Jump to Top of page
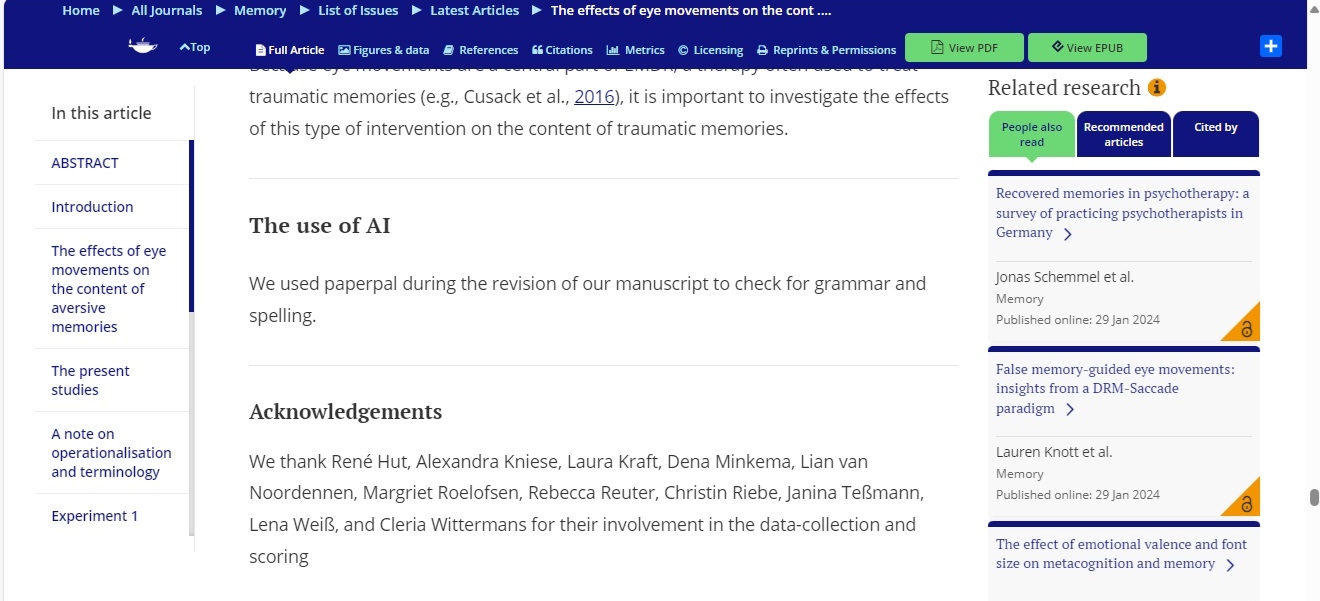This screenshot has height=601, width=1320. tap(195, 47)
